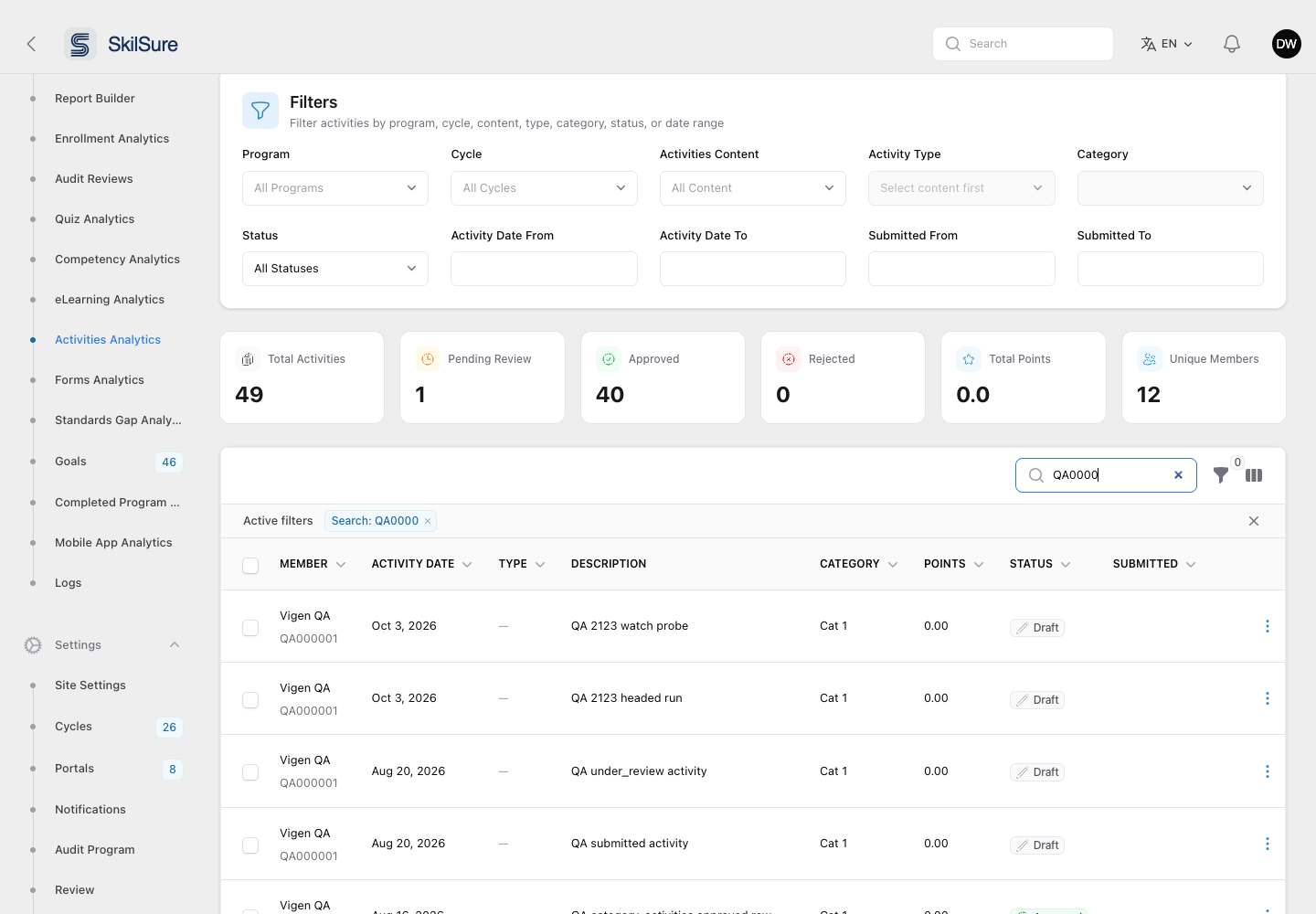
Task: Open the Cycles settings page
Action: coord(73,727)
